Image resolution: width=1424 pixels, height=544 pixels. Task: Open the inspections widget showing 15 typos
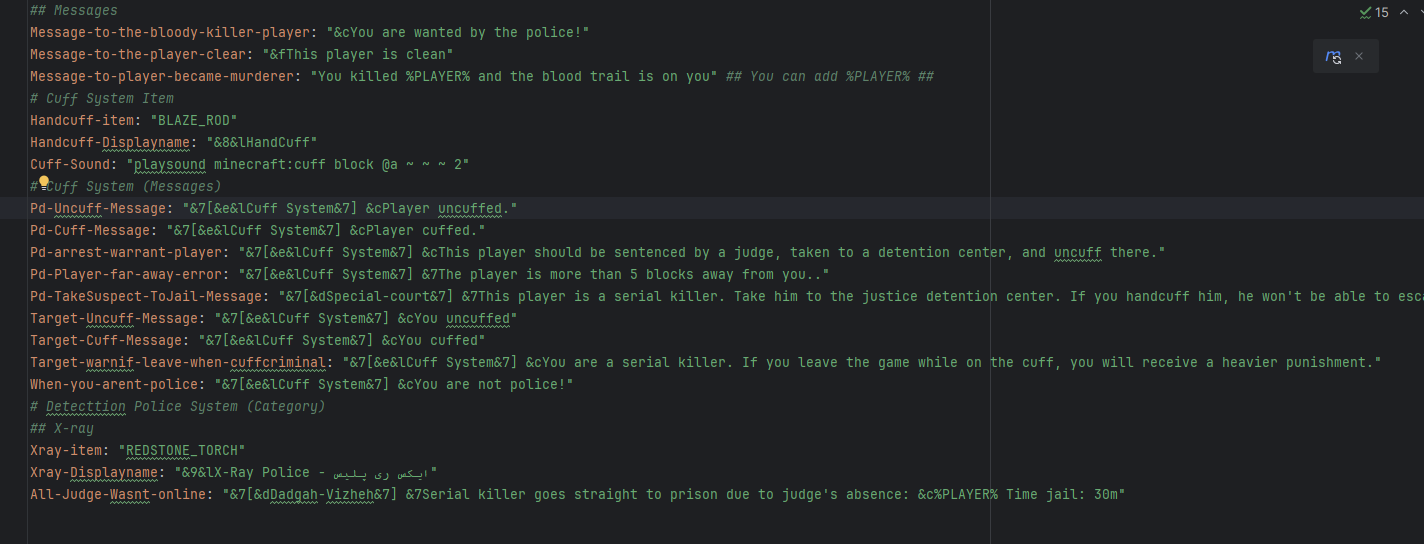[1374, 12]
